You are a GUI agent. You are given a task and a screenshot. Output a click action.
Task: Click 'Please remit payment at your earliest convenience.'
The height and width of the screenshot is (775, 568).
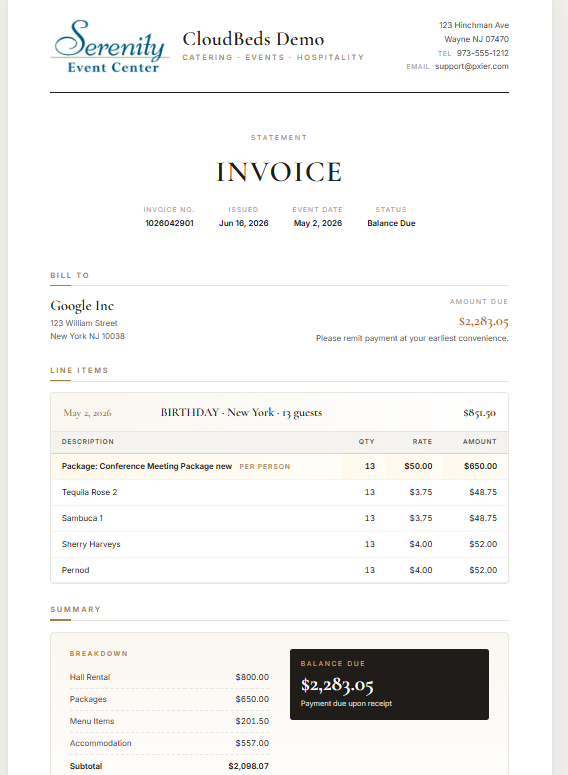coord(412,338)
